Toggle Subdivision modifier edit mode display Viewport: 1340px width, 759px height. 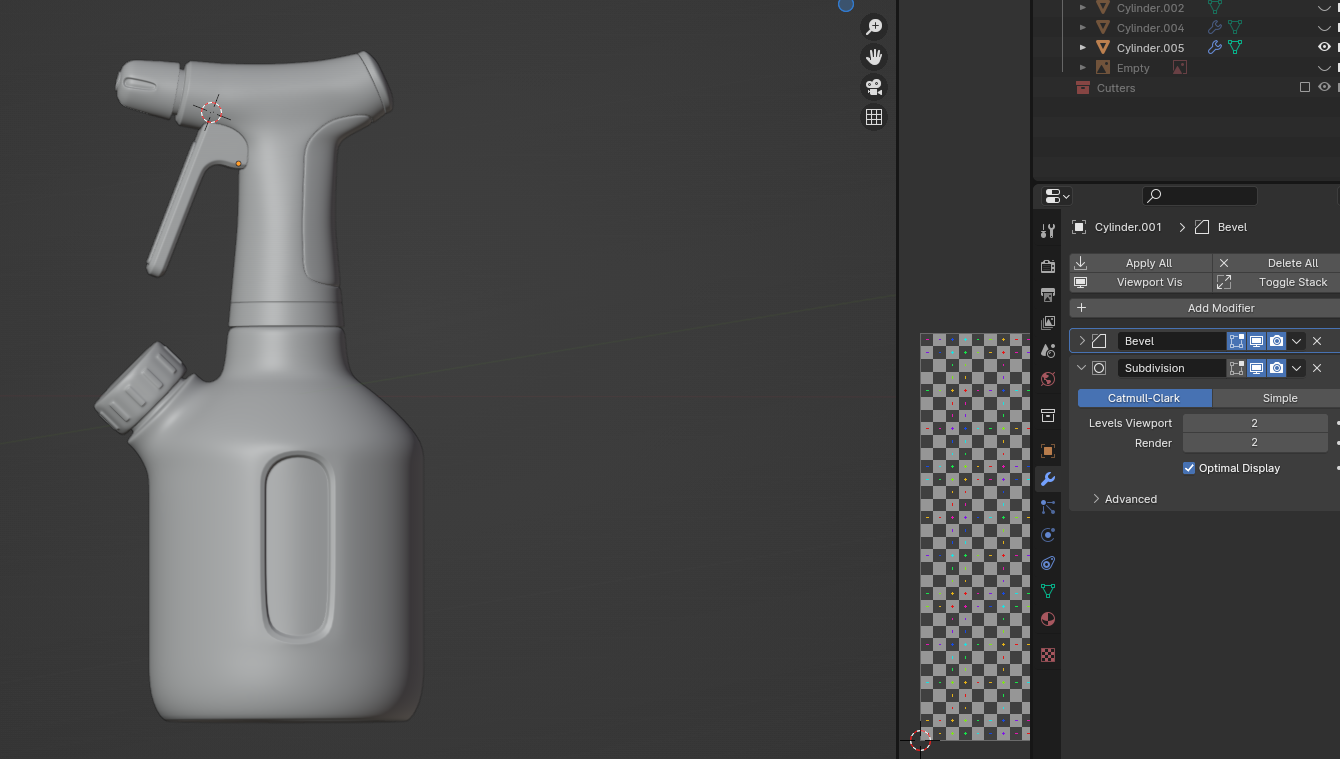tap(1237, 368)
